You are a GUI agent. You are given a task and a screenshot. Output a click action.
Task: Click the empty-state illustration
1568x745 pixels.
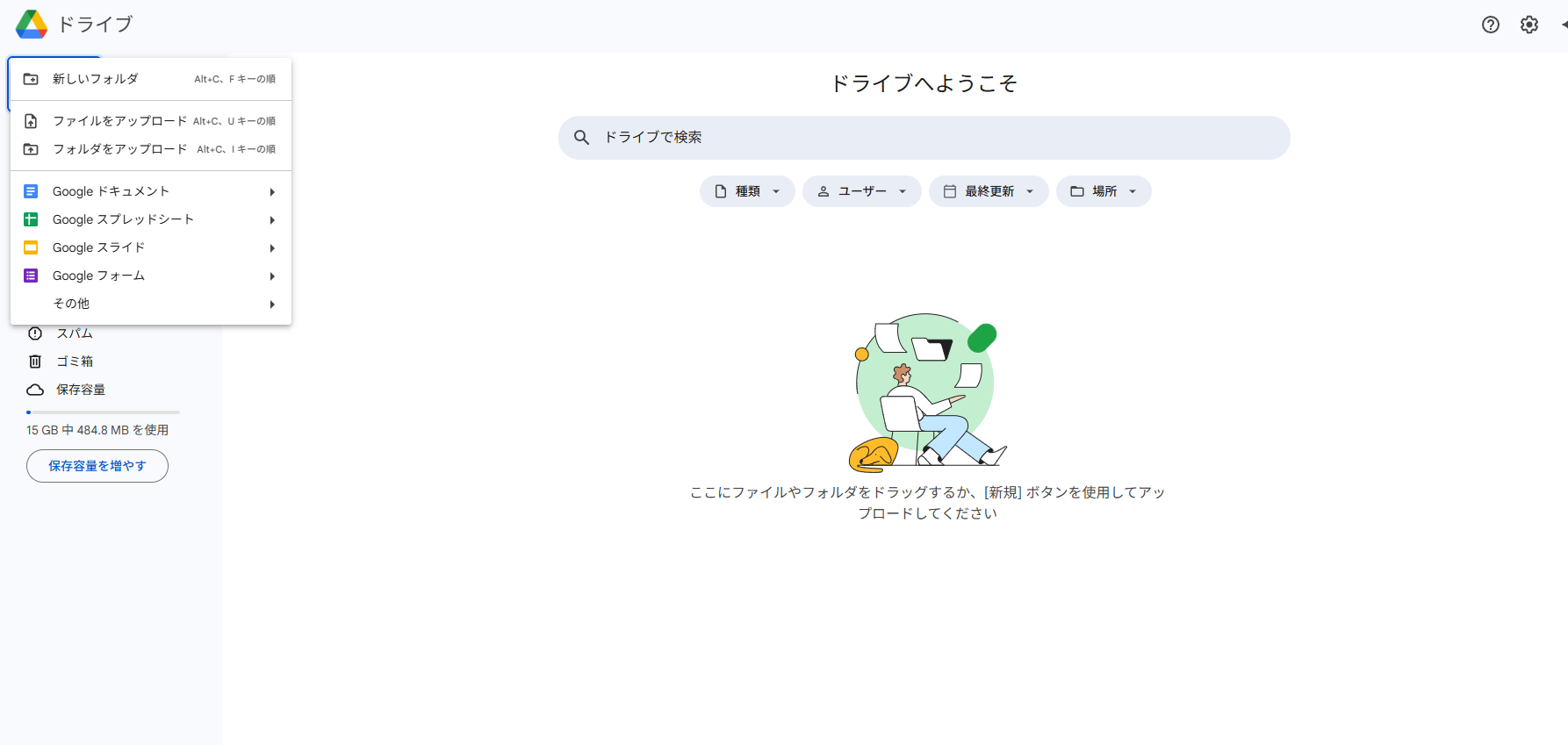(928, 392)
